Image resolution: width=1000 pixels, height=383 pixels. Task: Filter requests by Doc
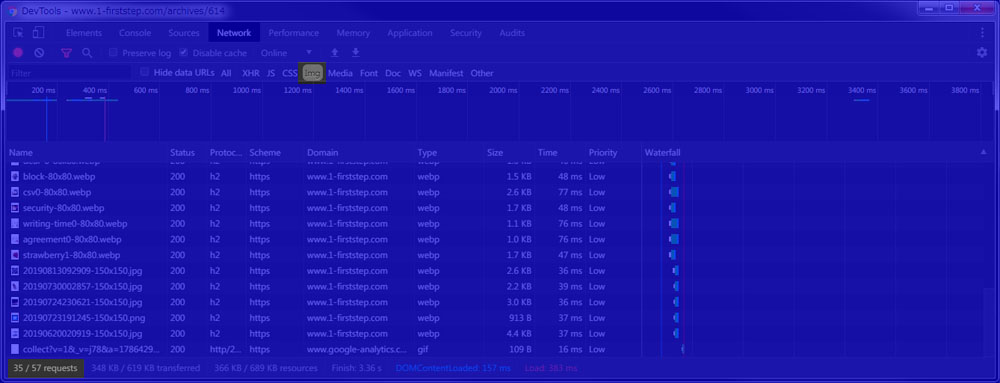point(393,73)
